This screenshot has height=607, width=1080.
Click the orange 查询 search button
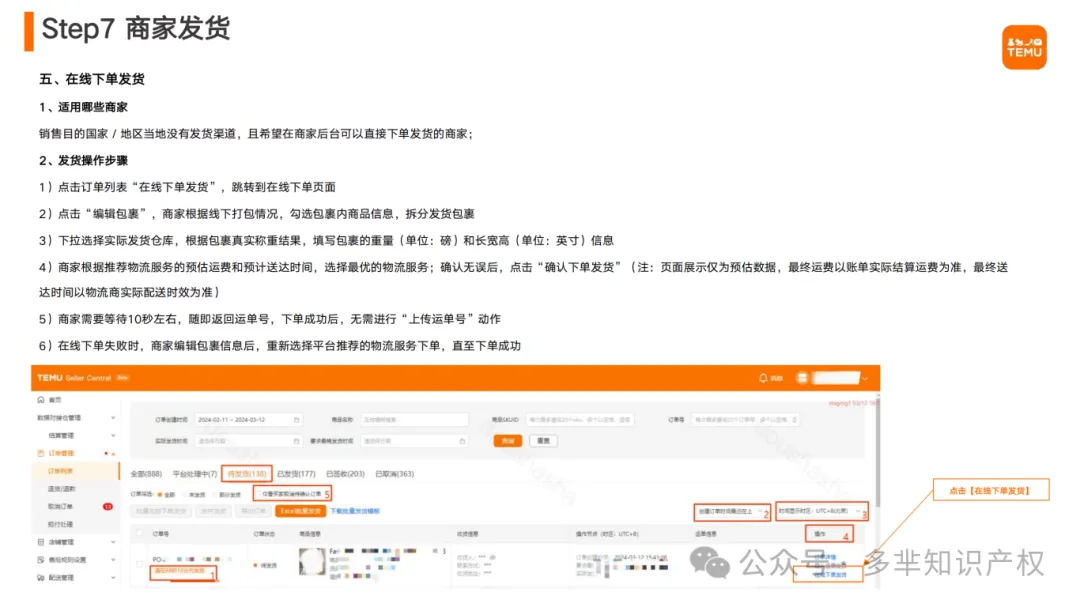pyautogui.click(x=508, y=441)
